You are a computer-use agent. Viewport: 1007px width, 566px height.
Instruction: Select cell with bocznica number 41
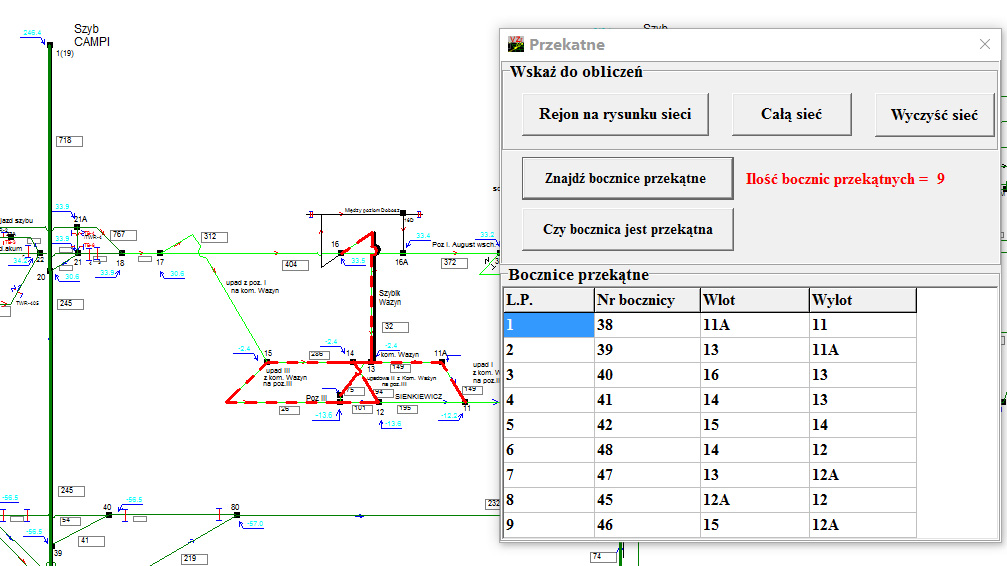[x=647, y=400]
